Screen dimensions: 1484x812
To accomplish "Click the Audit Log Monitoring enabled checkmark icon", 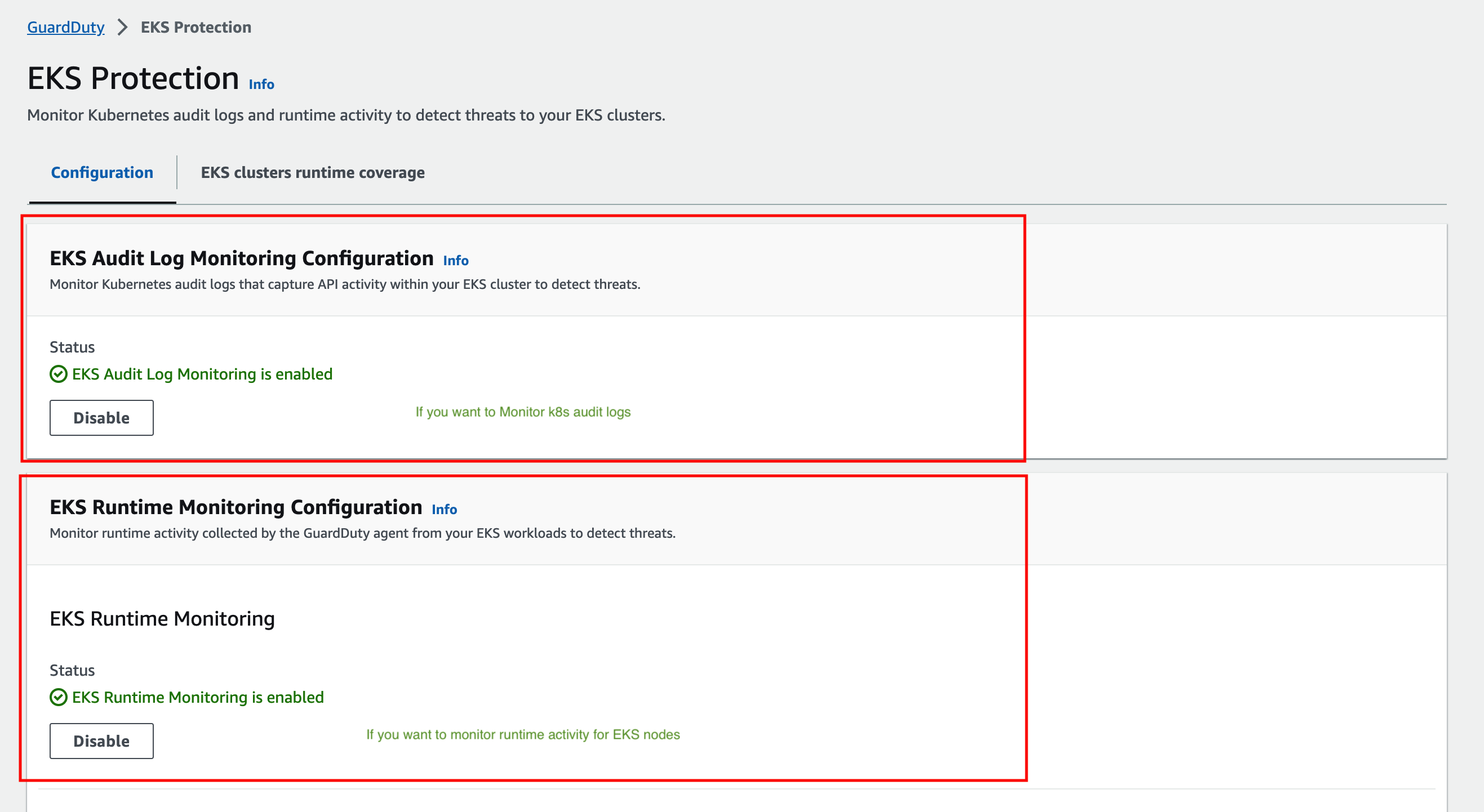I will pos(58,374).
